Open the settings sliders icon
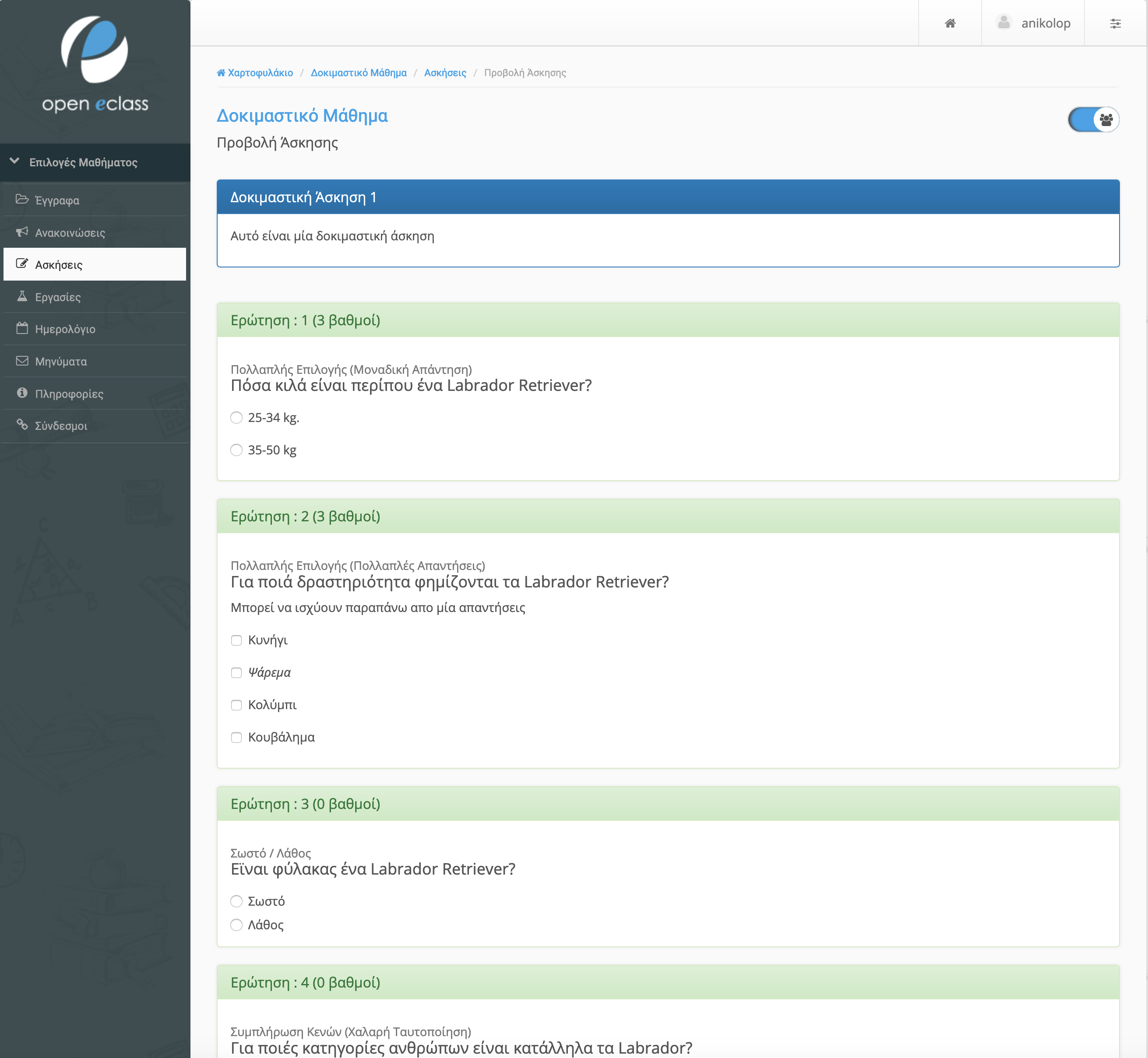 point(1115,23)
